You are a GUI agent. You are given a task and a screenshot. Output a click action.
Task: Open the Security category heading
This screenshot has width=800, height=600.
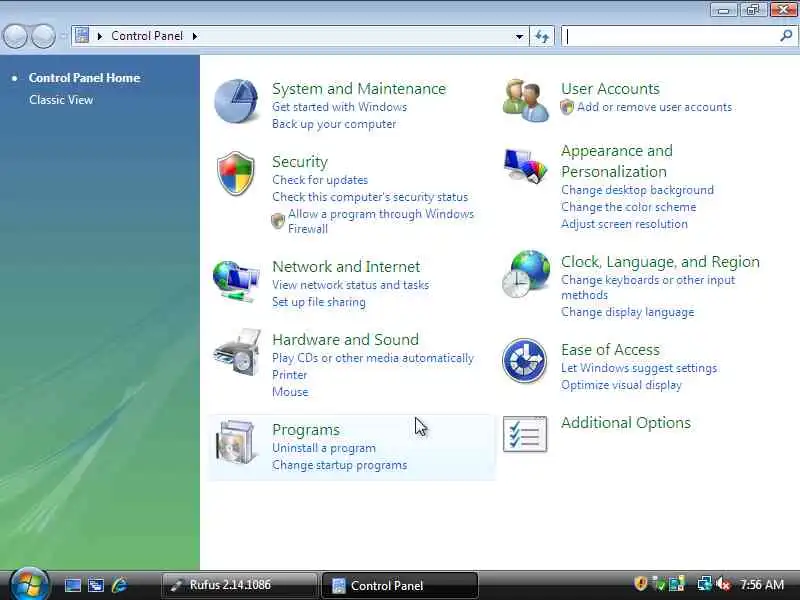coord(300,162)
